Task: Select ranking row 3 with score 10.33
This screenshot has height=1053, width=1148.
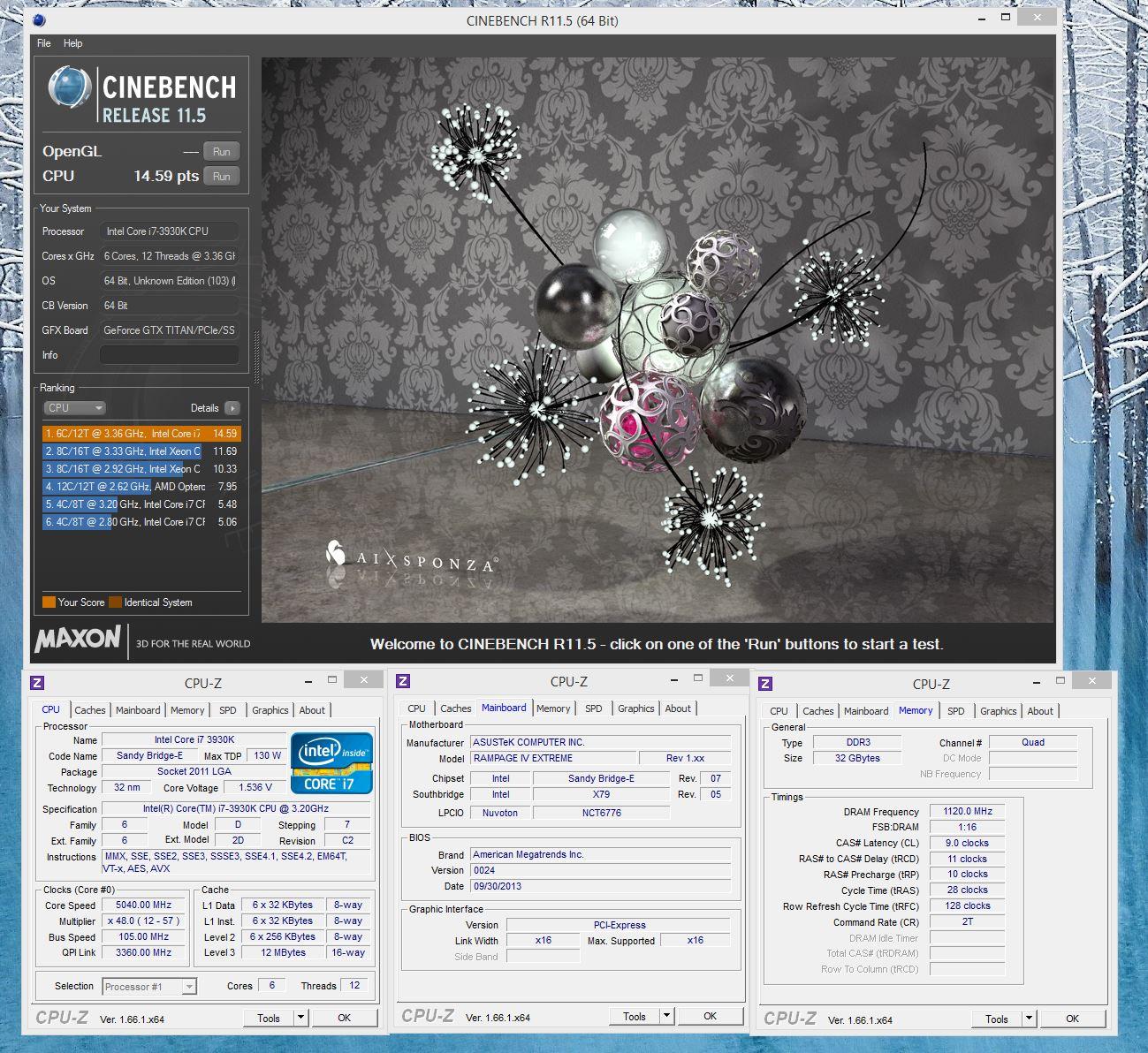Action: 141,469
